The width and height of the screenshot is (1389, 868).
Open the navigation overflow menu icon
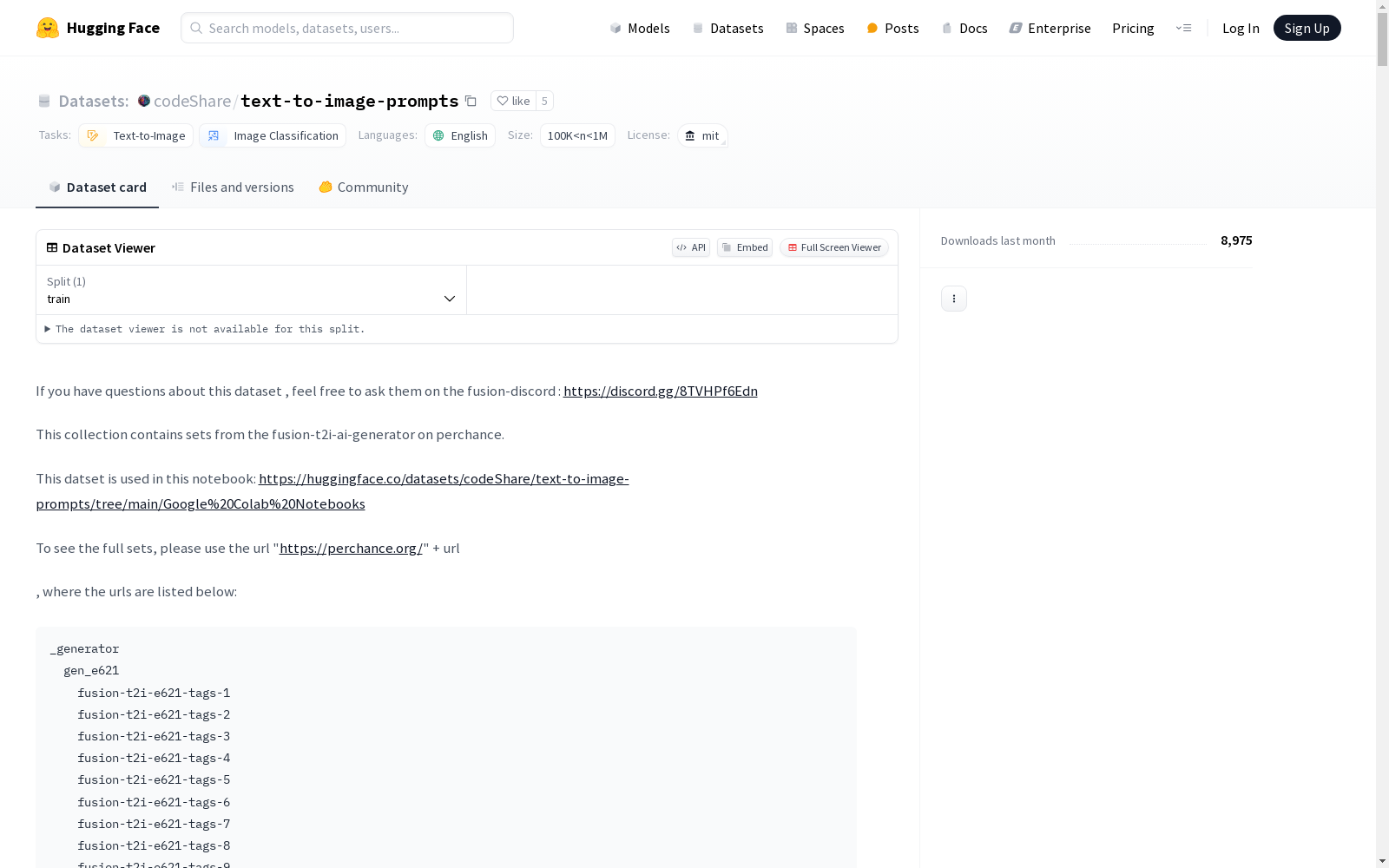[1183, 28]
